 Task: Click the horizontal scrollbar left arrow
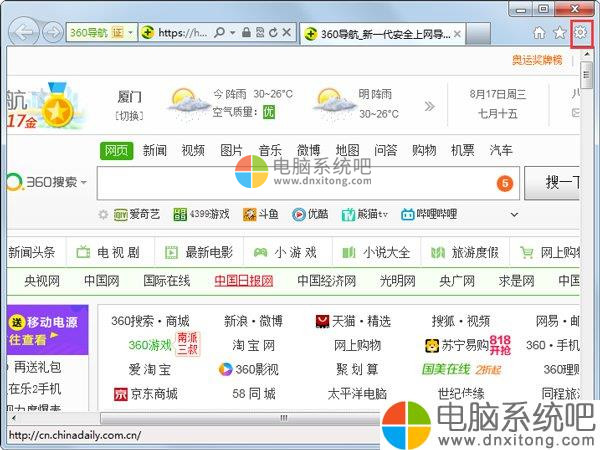[14, 418]
